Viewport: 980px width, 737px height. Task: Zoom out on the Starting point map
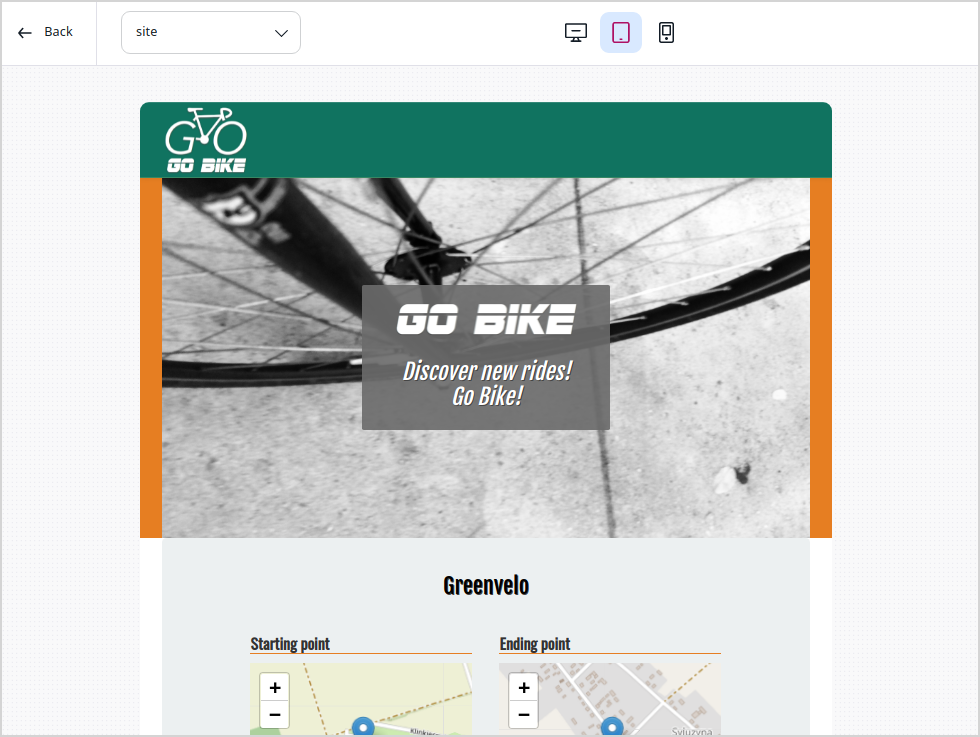point(274,715)
